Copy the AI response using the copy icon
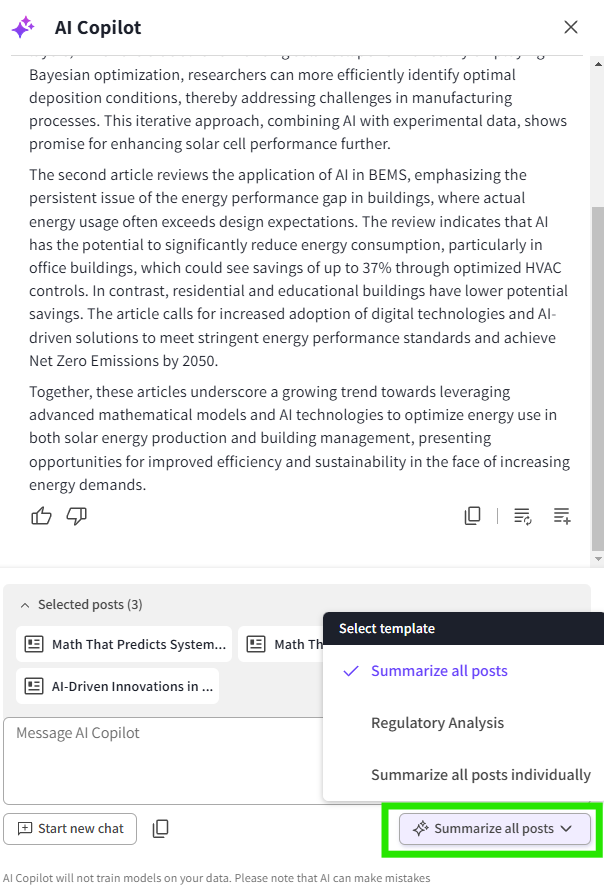Image resolution: width=604 pixels, height=889 pixels. tap(473, 516)
